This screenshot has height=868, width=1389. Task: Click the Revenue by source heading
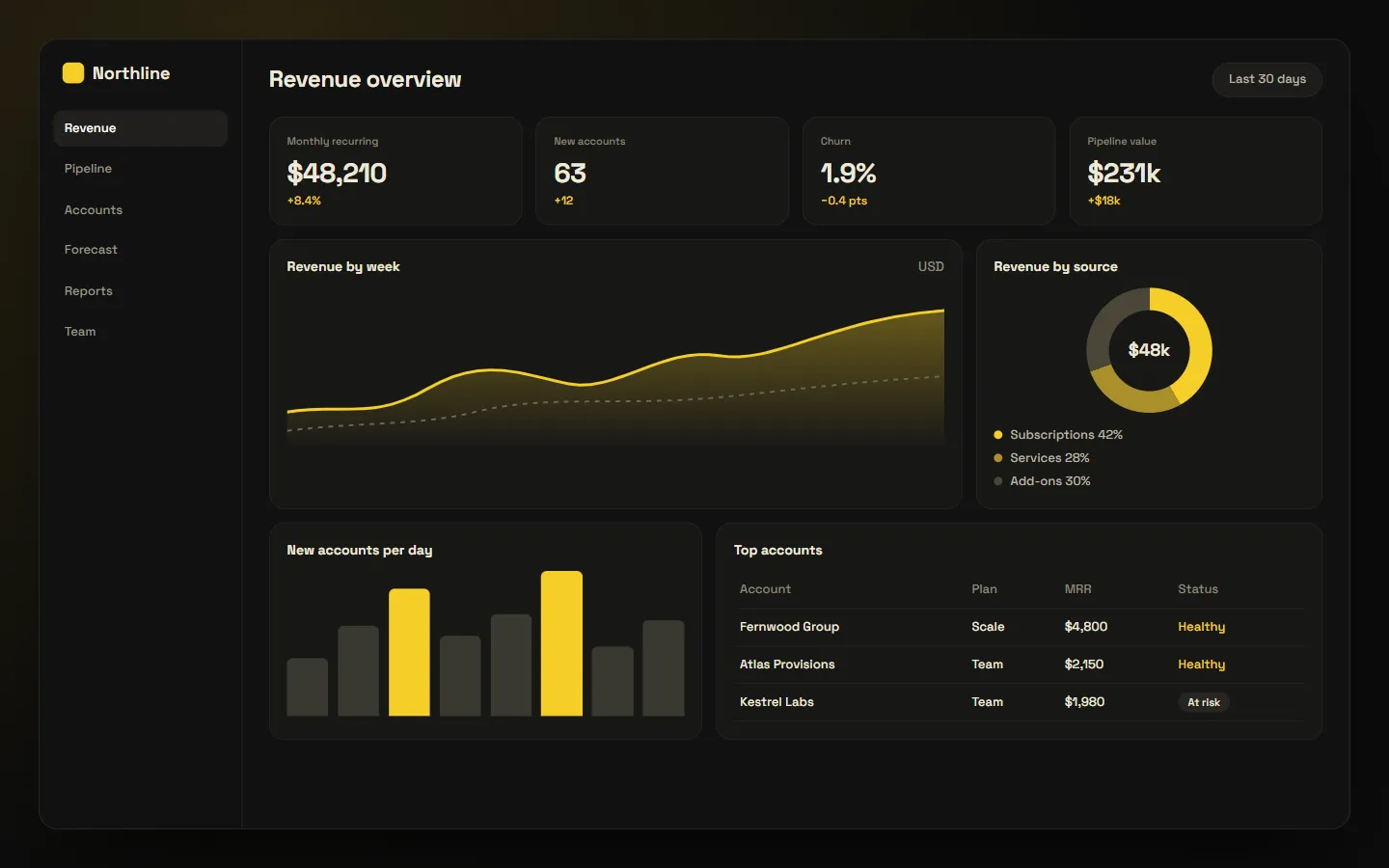1055,267
